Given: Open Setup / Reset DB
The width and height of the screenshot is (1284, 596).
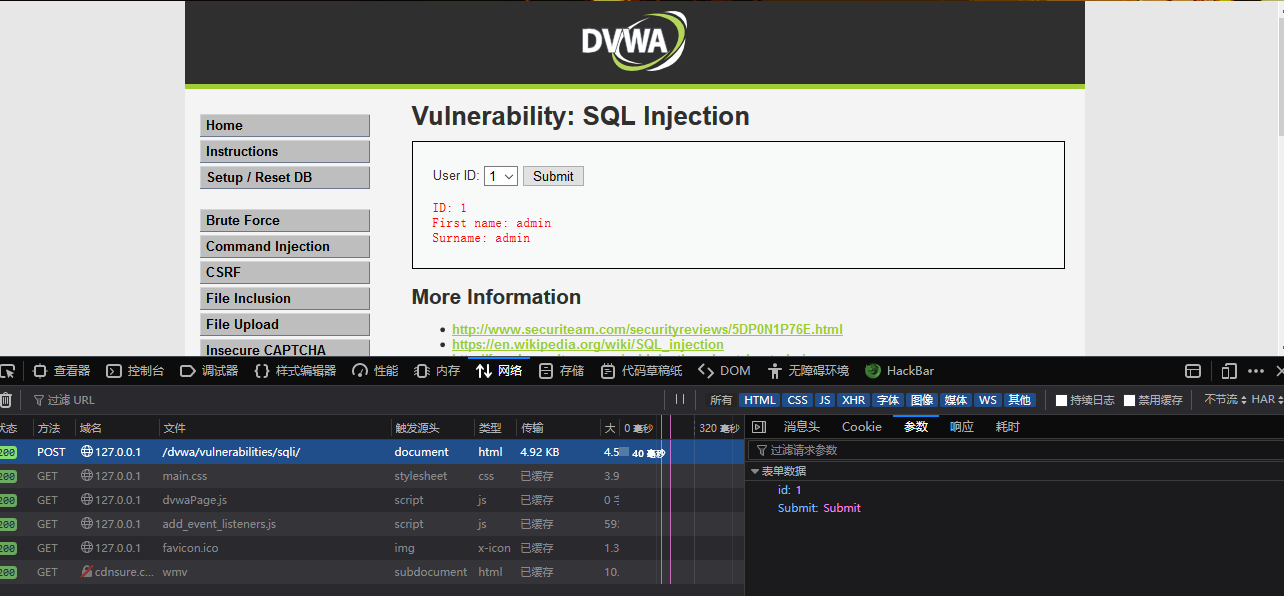Looking at the screenshot, I should 285,177.
